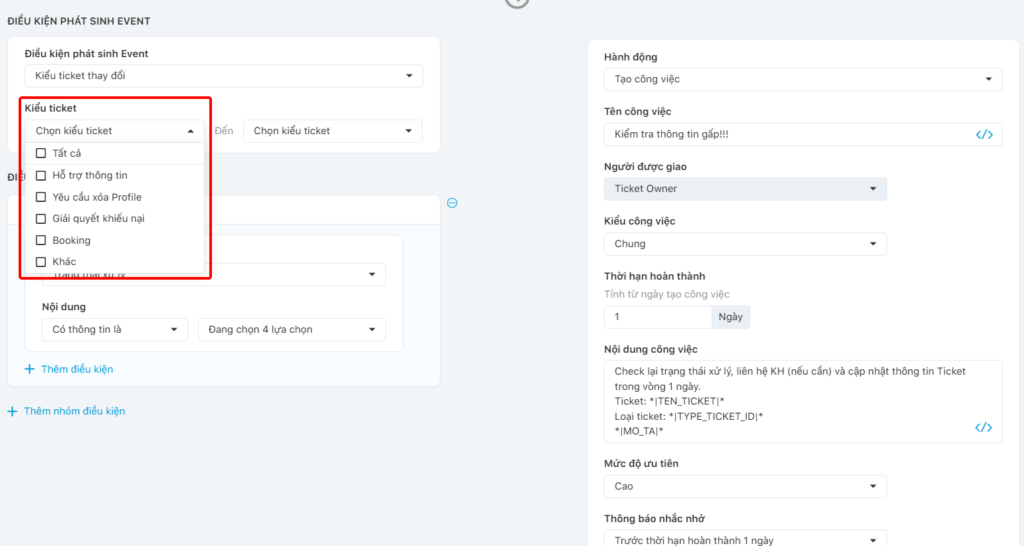Click code icon in Tên công việc field
The height and width of the screenshot is (546, 1024).
[983, 135]
